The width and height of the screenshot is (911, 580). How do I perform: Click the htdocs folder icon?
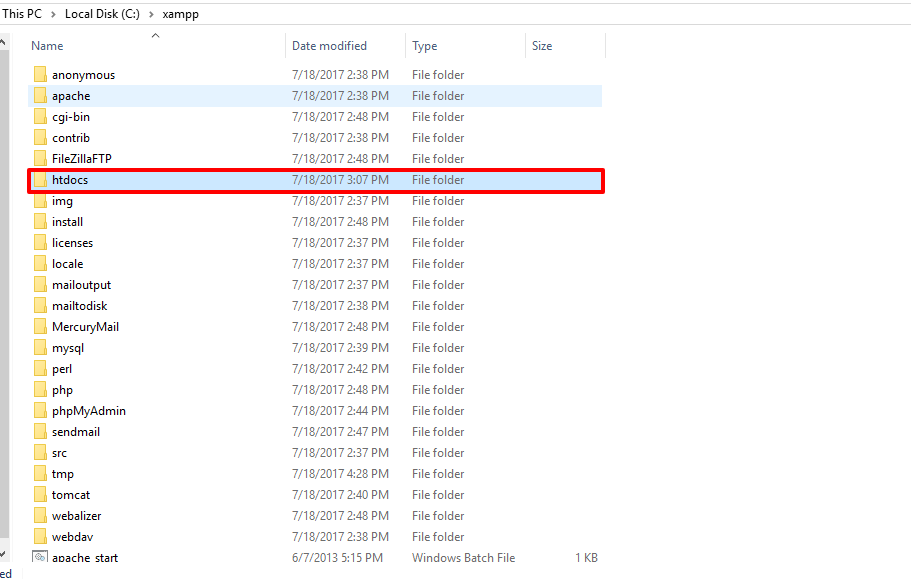point(40,180)
